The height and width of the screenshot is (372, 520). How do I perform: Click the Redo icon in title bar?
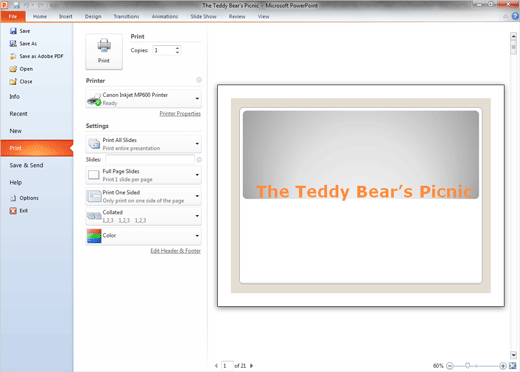point(40,5)
